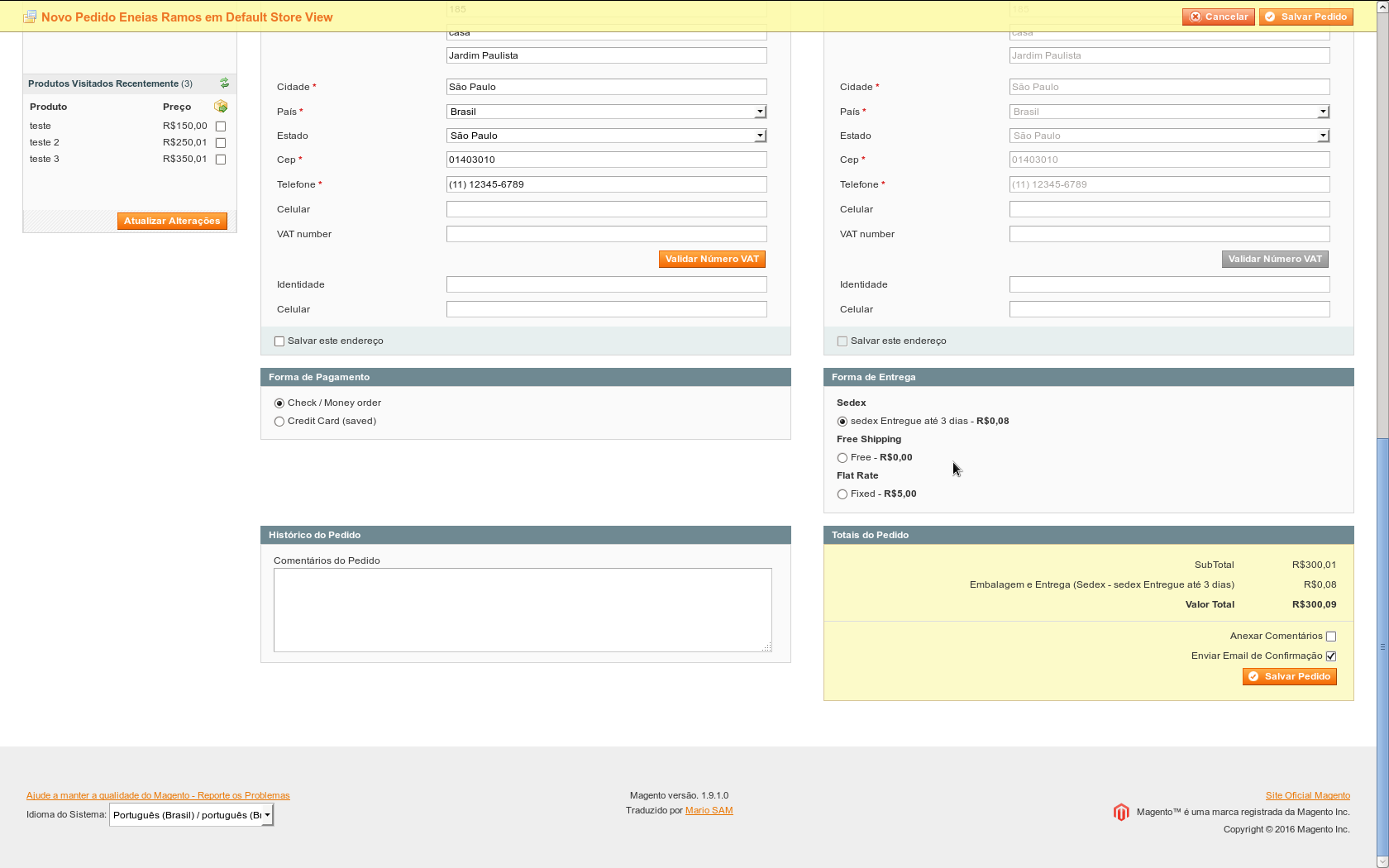Click the shipping Telefone field
1389x868 pixels.
(x=1170, y=184)
